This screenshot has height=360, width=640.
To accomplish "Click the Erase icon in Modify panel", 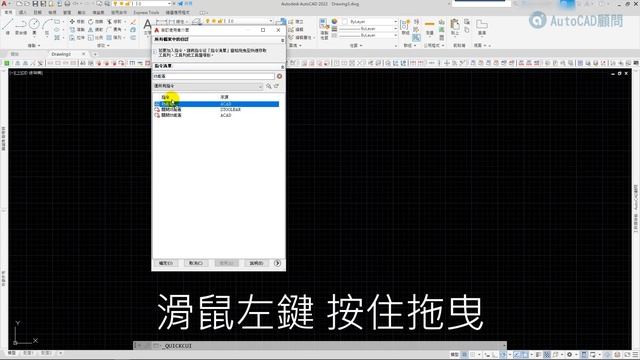I will click(133, 22).
